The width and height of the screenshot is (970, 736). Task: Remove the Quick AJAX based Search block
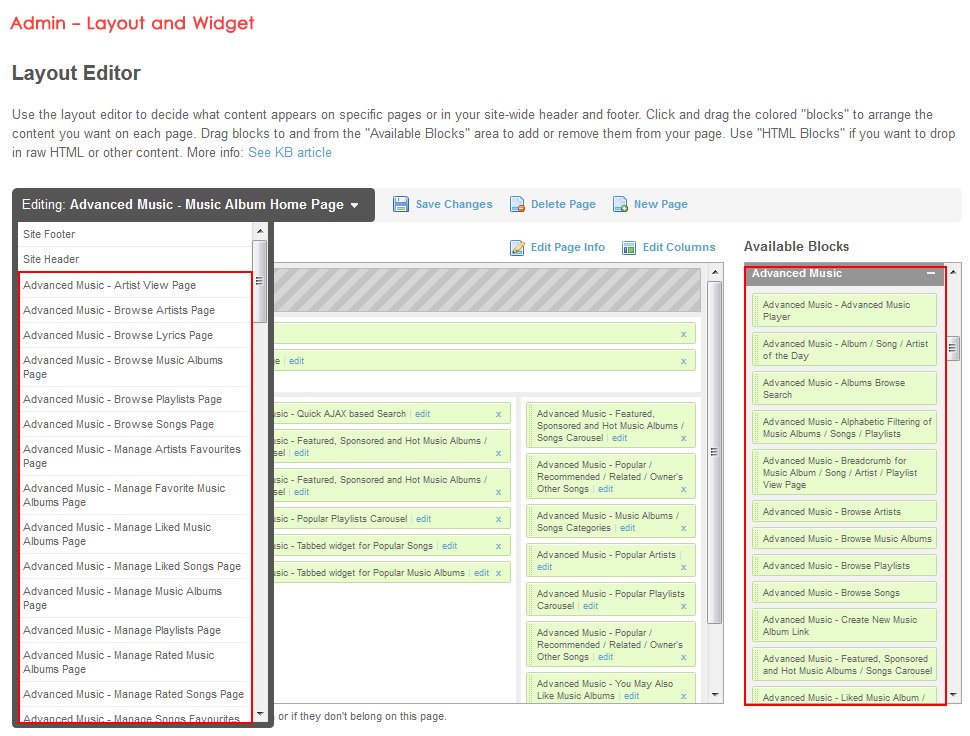tap(498, 414)
